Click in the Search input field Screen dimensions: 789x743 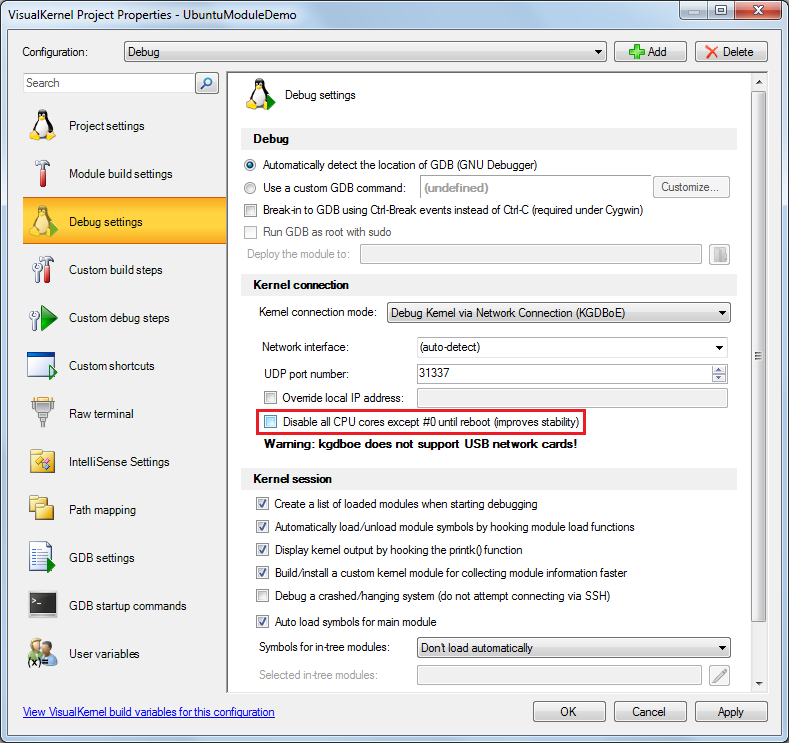point(109,83)
